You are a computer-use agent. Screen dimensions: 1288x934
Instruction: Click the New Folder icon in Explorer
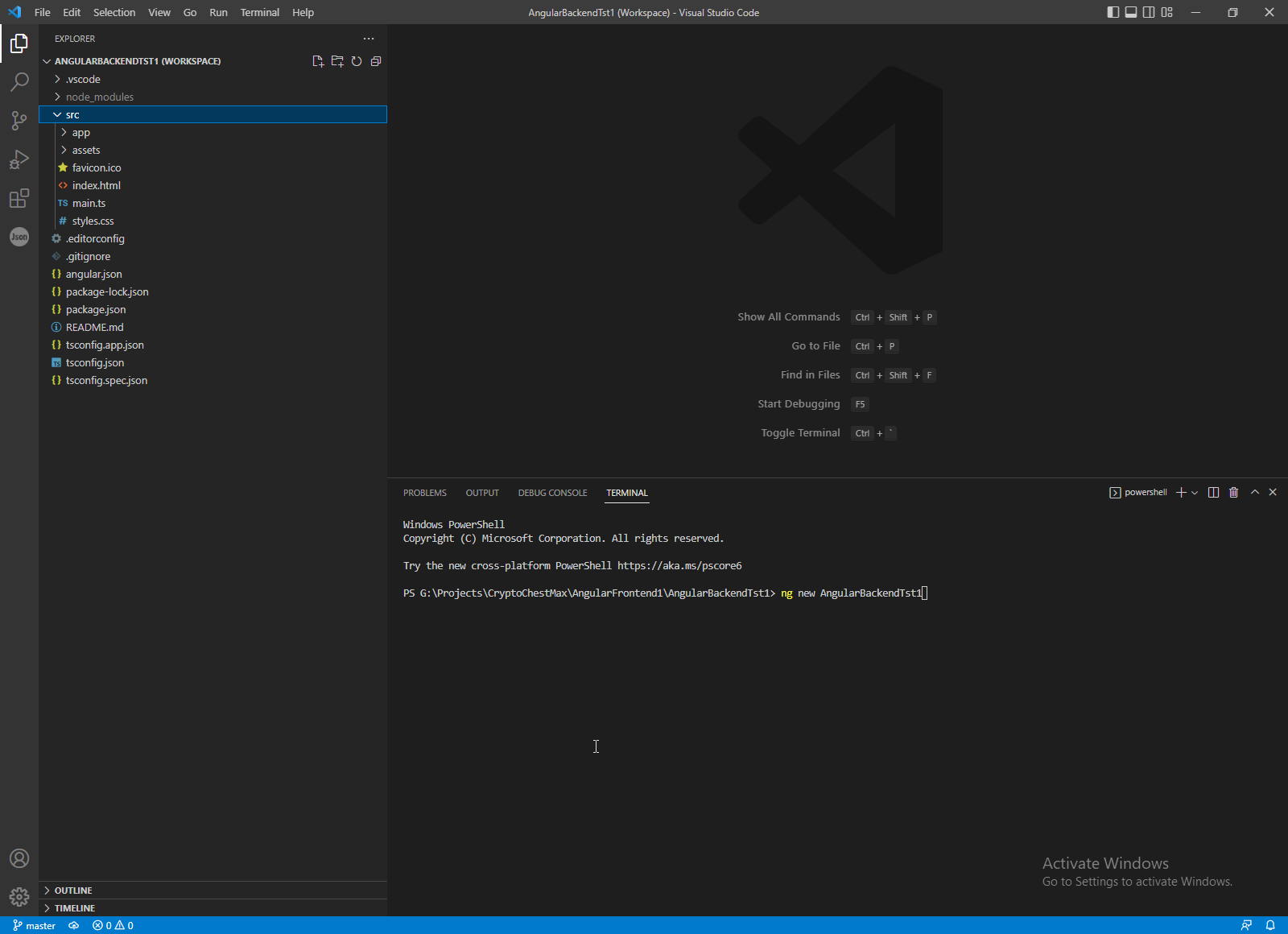[337, 61]
